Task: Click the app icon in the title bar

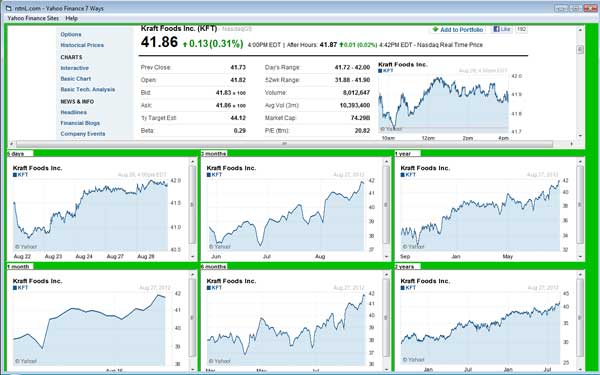Action: pos(8,8)
